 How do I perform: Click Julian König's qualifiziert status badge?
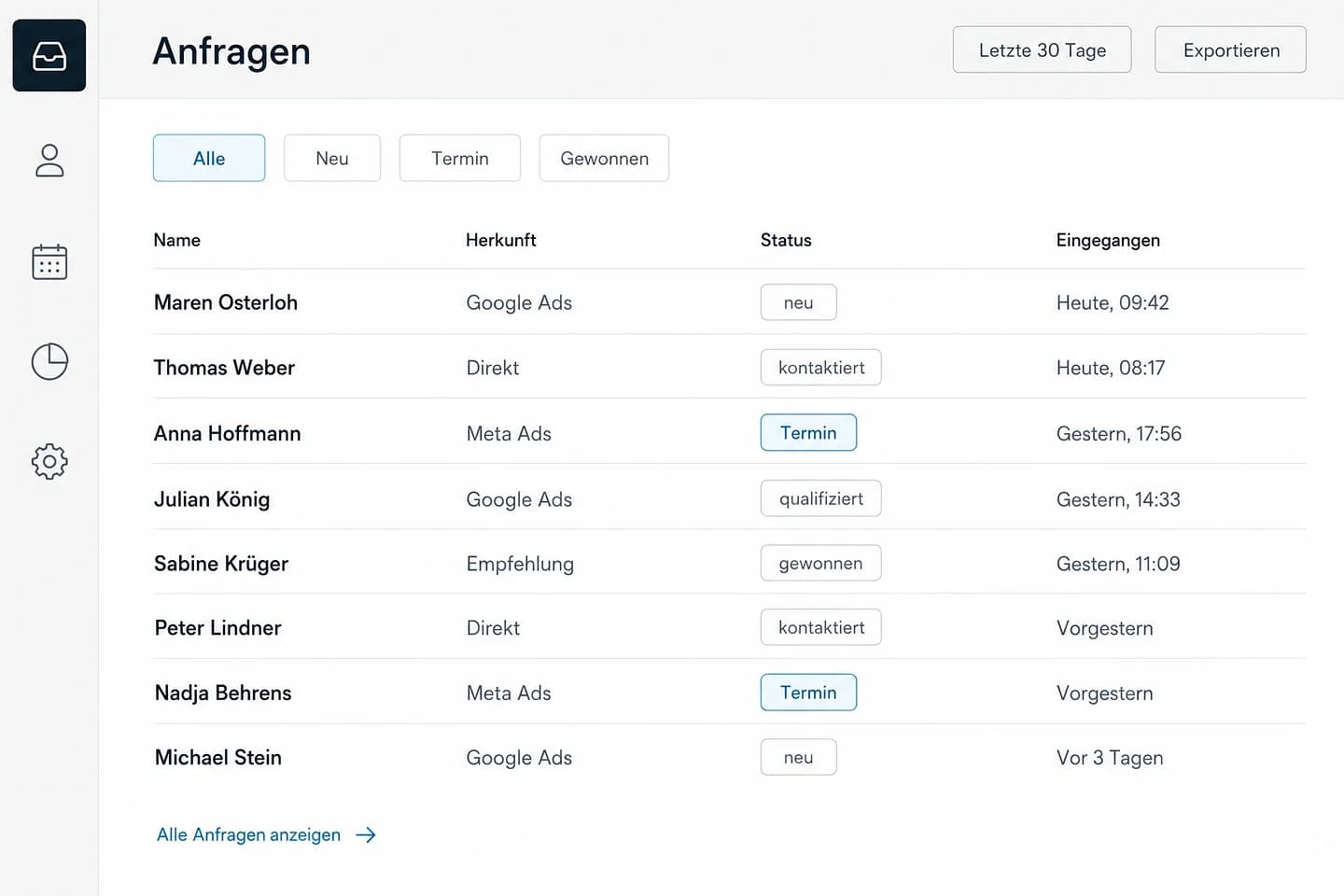[x=821, y=498]
